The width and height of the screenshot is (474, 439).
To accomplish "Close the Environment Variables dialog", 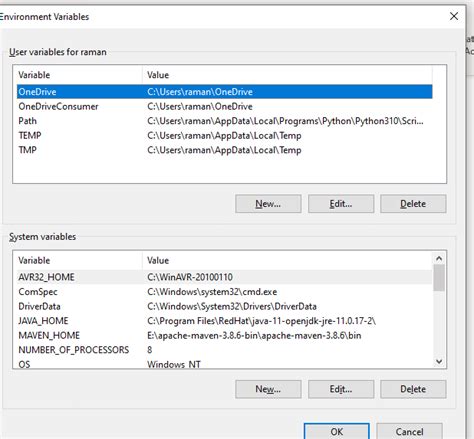I will point(454,16).
